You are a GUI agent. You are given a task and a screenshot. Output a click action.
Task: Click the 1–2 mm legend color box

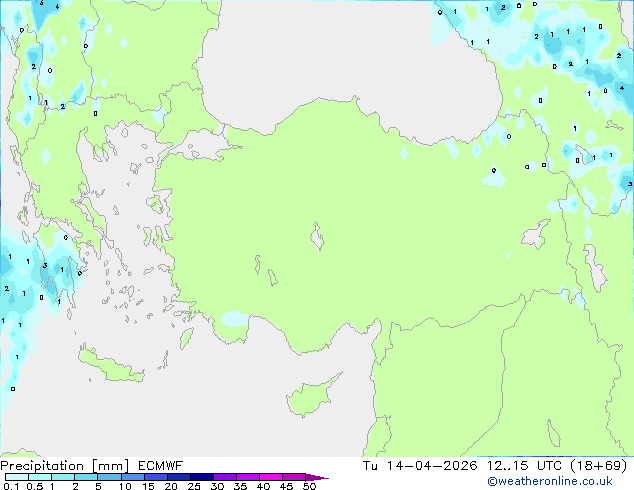[x=63, y=477]
